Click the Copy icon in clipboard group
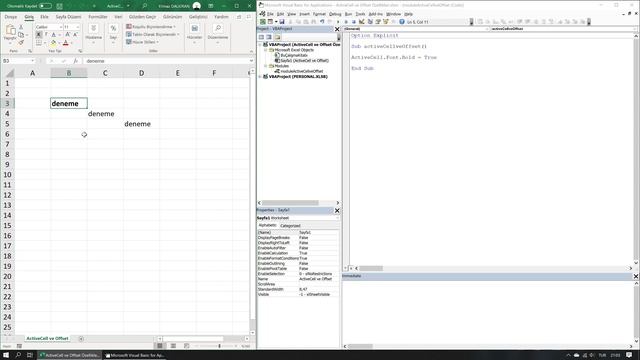 click(x=21, y=35)
